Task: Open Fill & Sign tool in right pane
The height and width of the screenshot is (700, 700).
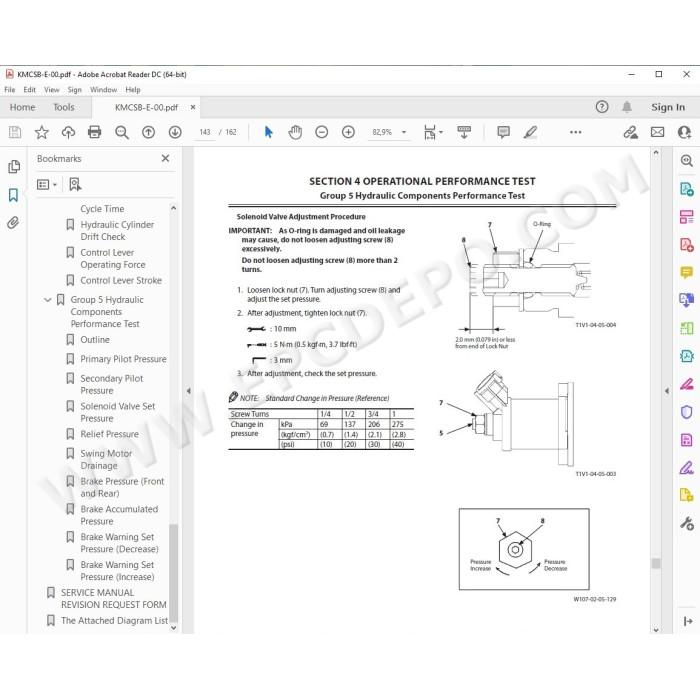Action: (x=687, y=467)
